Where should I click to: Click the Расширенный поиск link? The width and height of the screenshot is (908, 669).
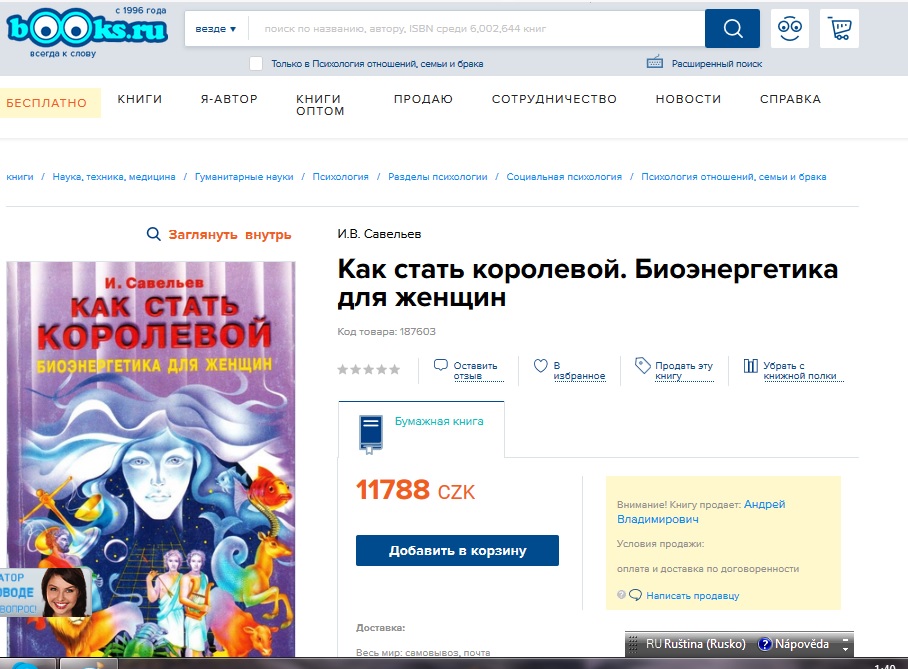717,64
